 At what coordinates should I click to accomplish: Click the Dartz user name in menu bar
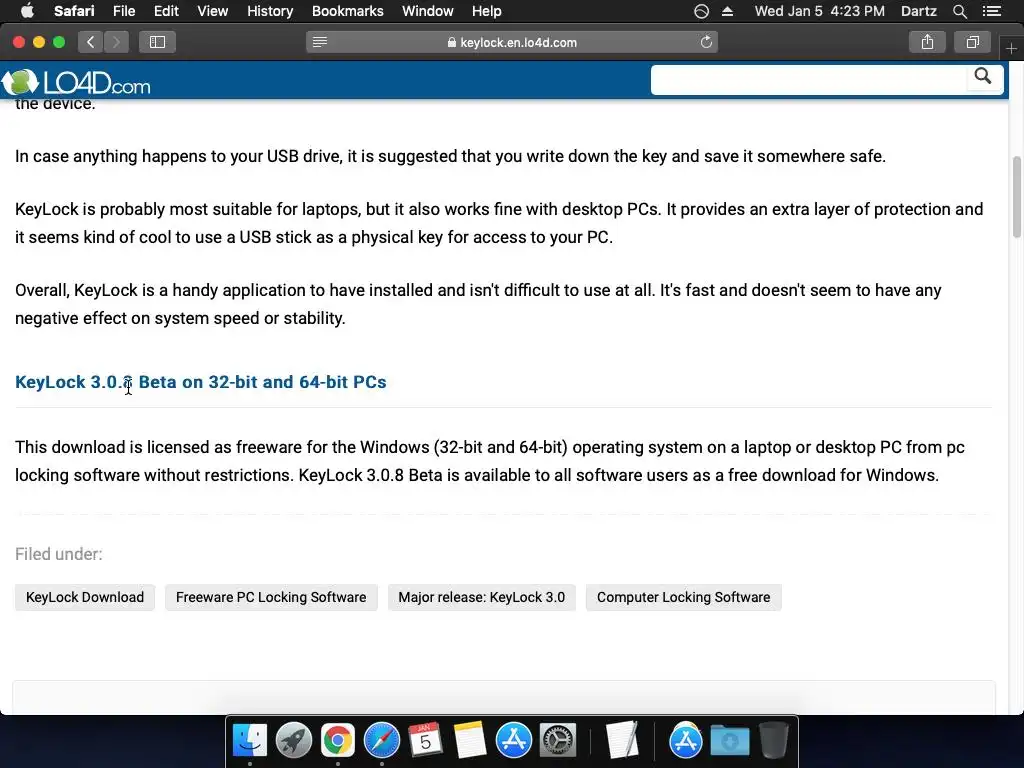[x=918, y=11]
